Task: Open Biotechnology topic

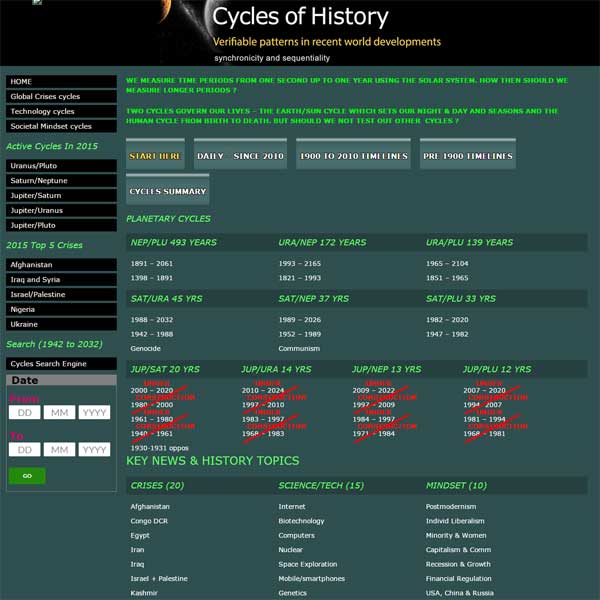Action: pyautogui.click(x=301, y=521)
